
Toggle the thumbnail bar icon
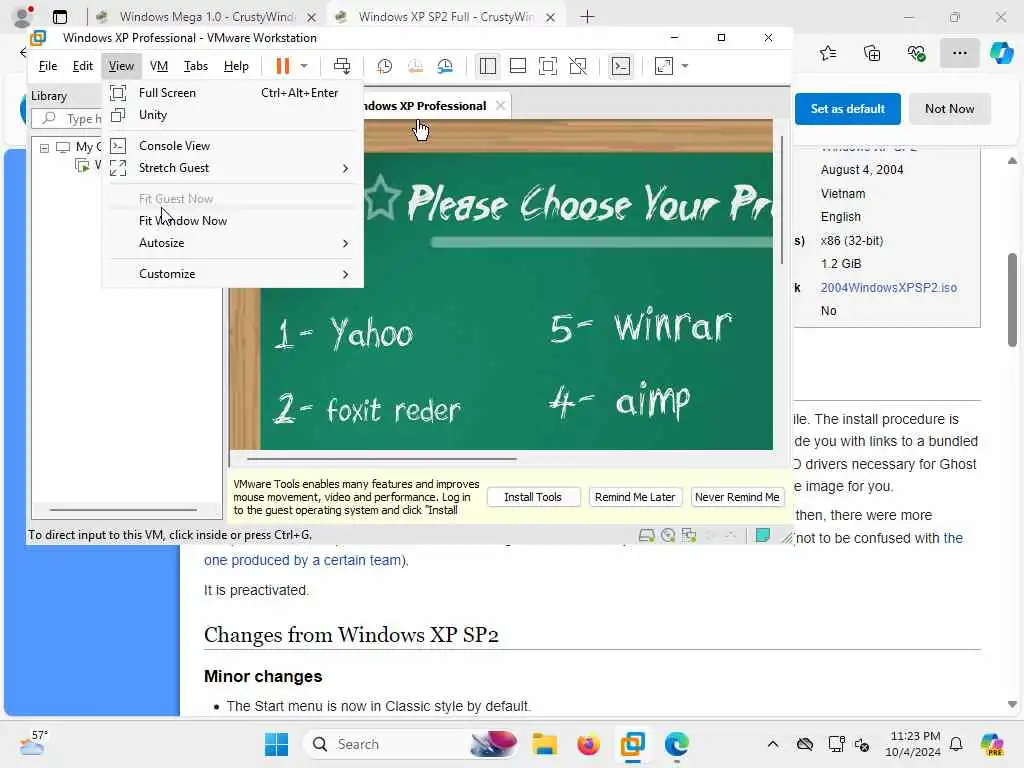pos(518,66)
